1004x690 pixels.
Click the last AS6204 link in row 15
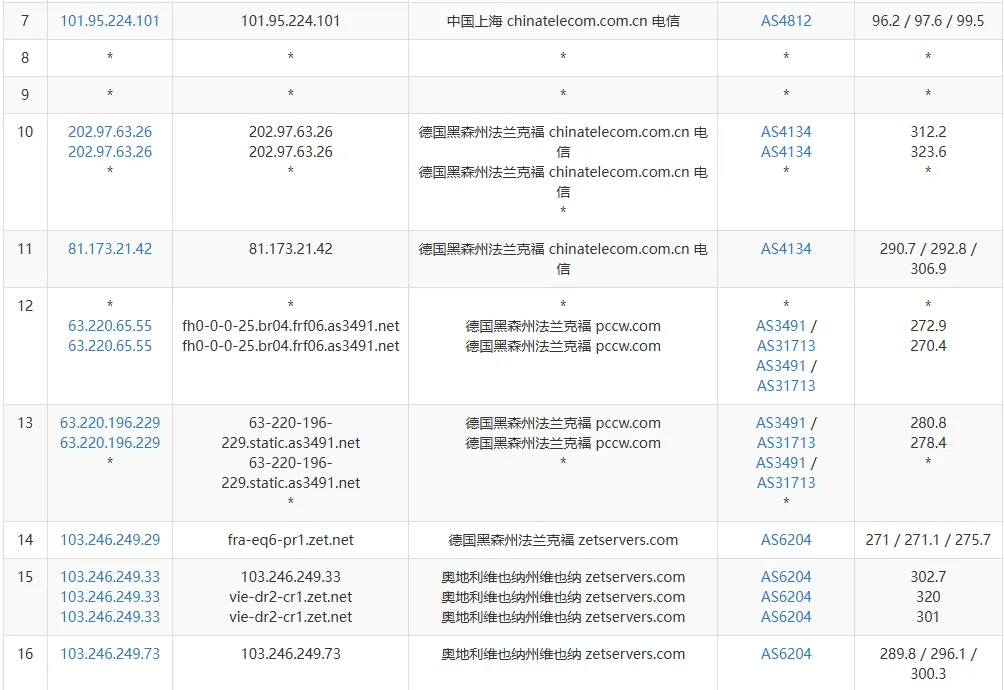[785, 617]
